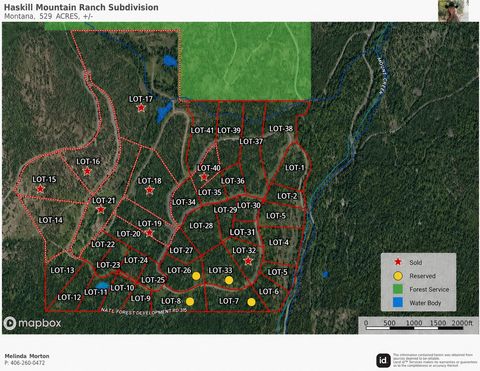Click the yellow reserved dot beside LOT-8
Viewport: 480px width, 371px height.
pyautogui.click(x=190, y=302)
